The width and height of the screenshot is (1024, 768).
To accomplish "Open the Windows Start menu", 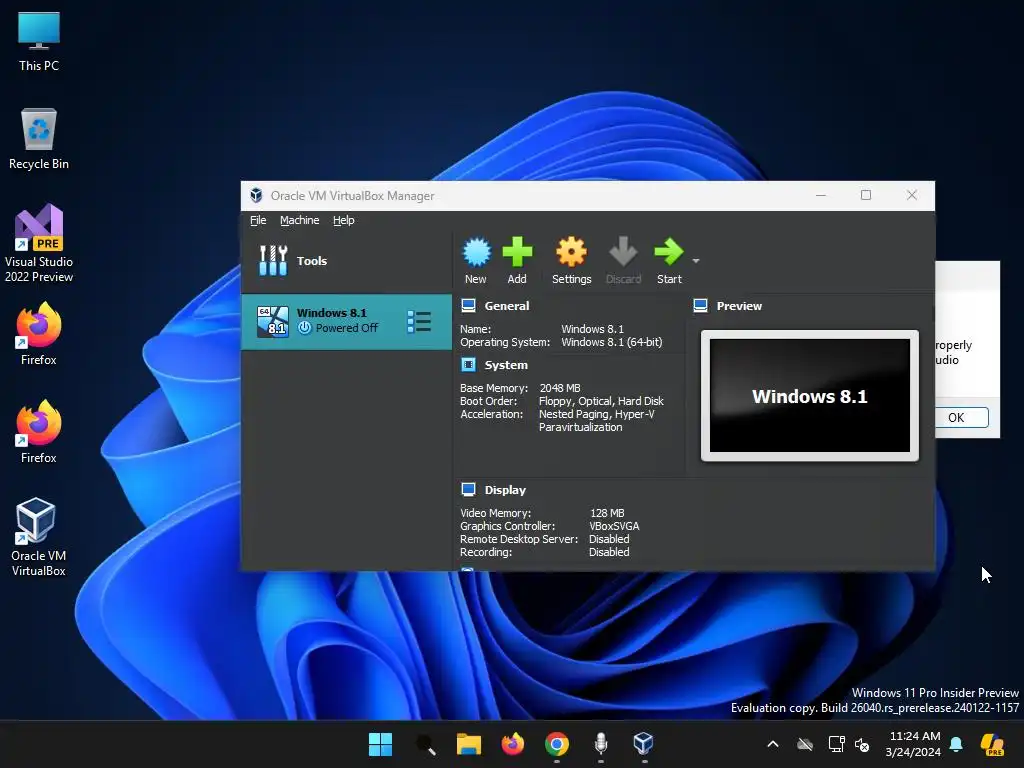I will pos(380,744).
